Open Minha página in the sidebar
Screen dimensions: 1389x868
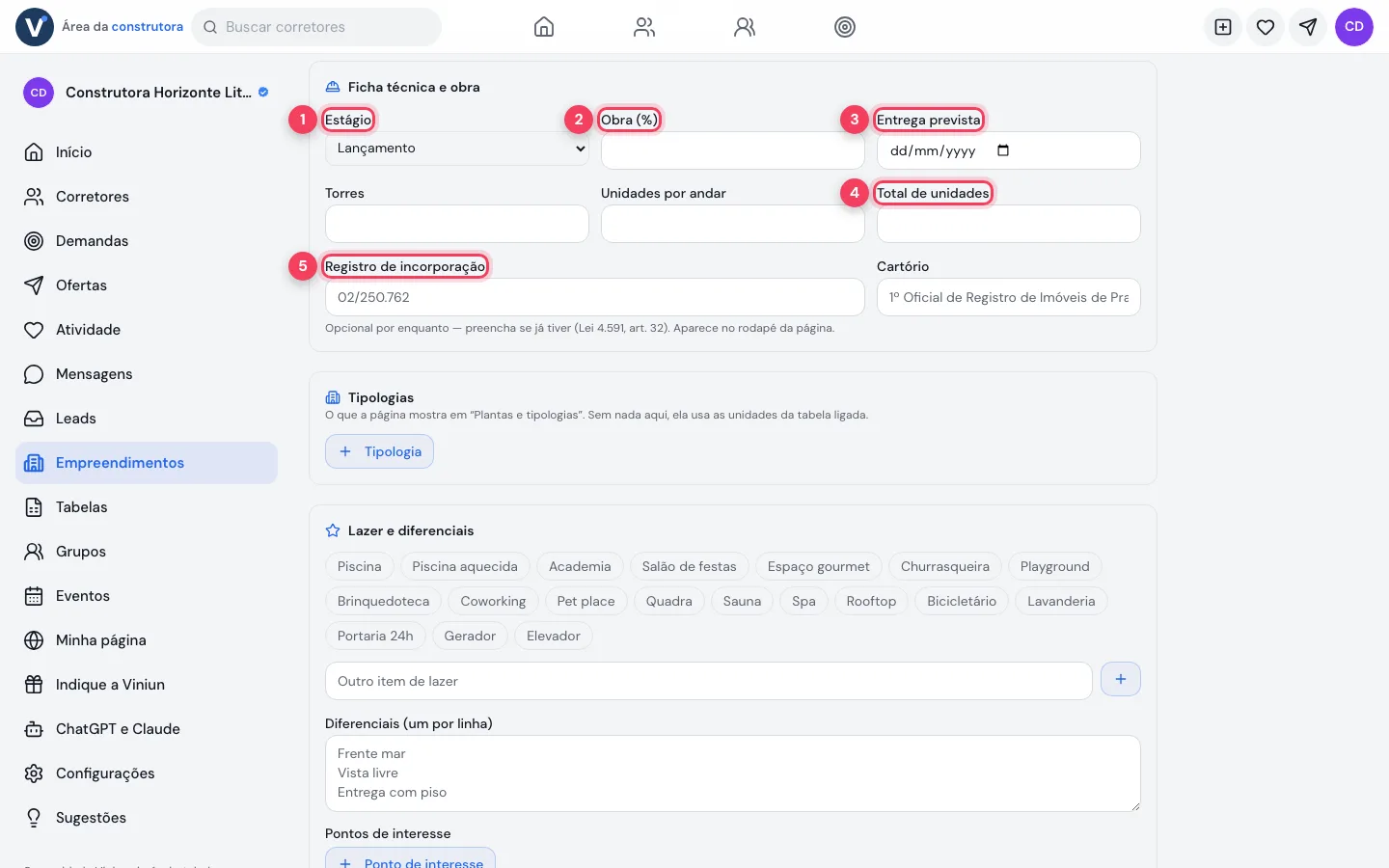tap(147, 640)
